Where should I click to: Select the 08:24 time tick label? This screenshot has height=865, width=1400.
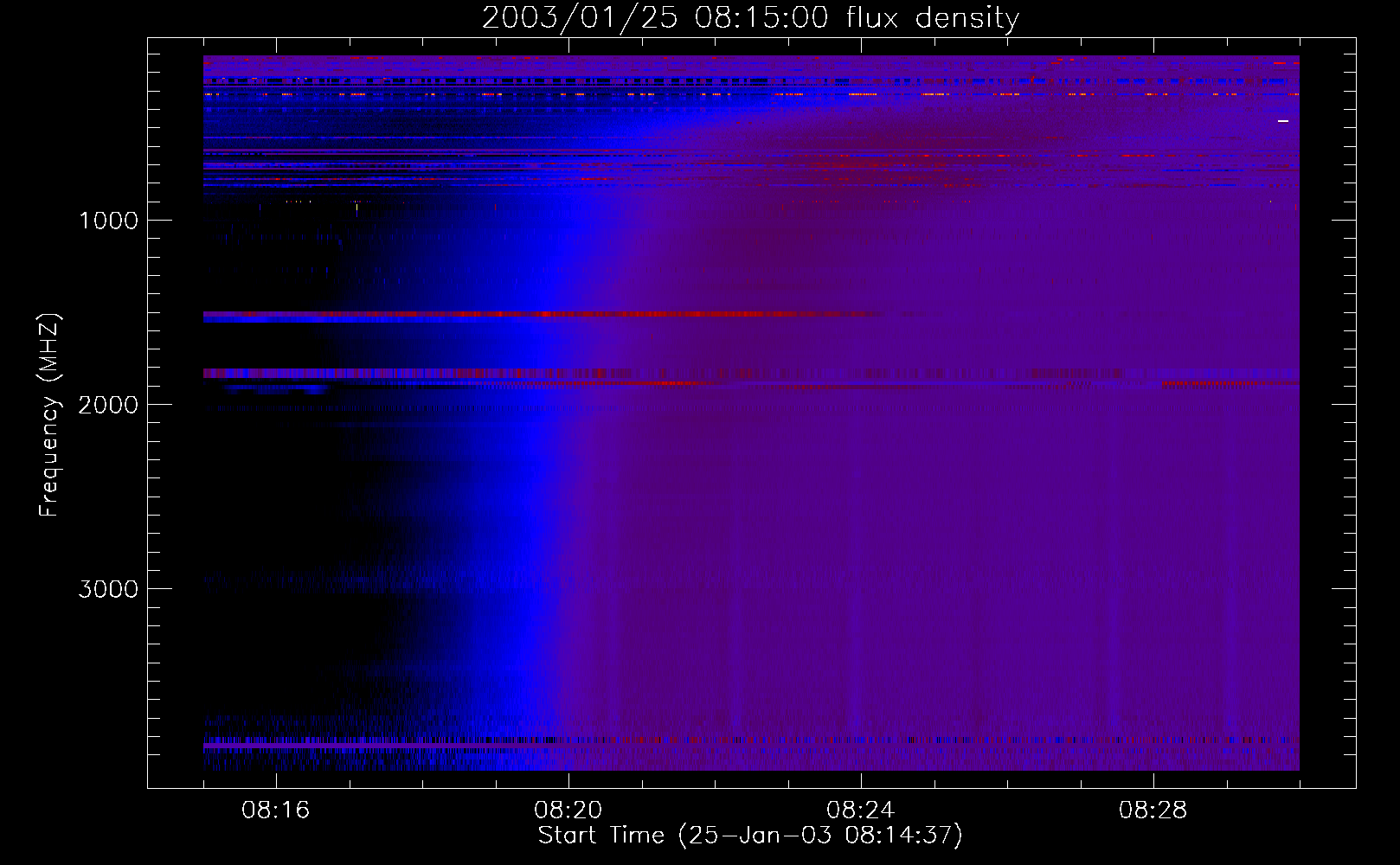(861, 811)
